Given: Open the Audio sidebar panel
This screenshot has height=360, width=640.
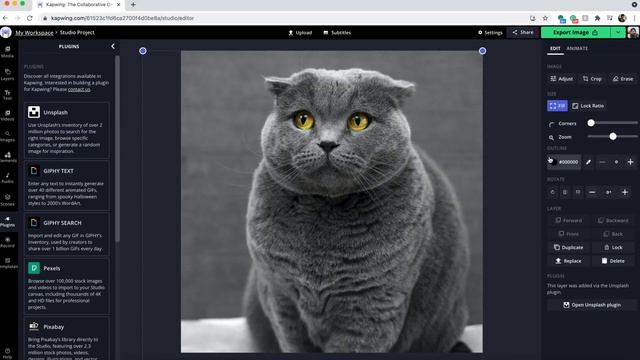Looking at the screenshot, I should pos(7,178).
